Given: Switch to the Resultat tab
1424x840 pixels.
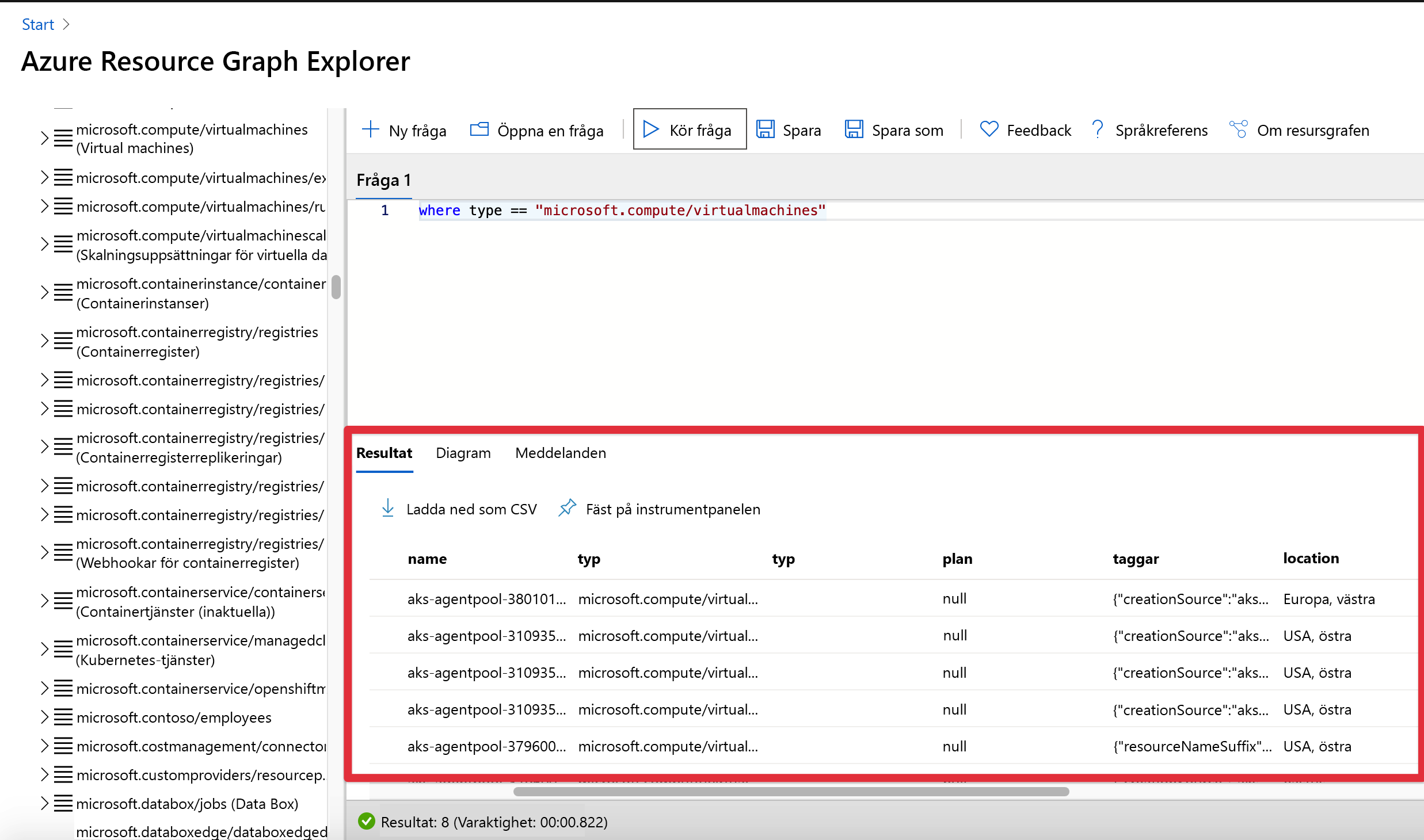Looking at the screenshot, I should point(384,453).
